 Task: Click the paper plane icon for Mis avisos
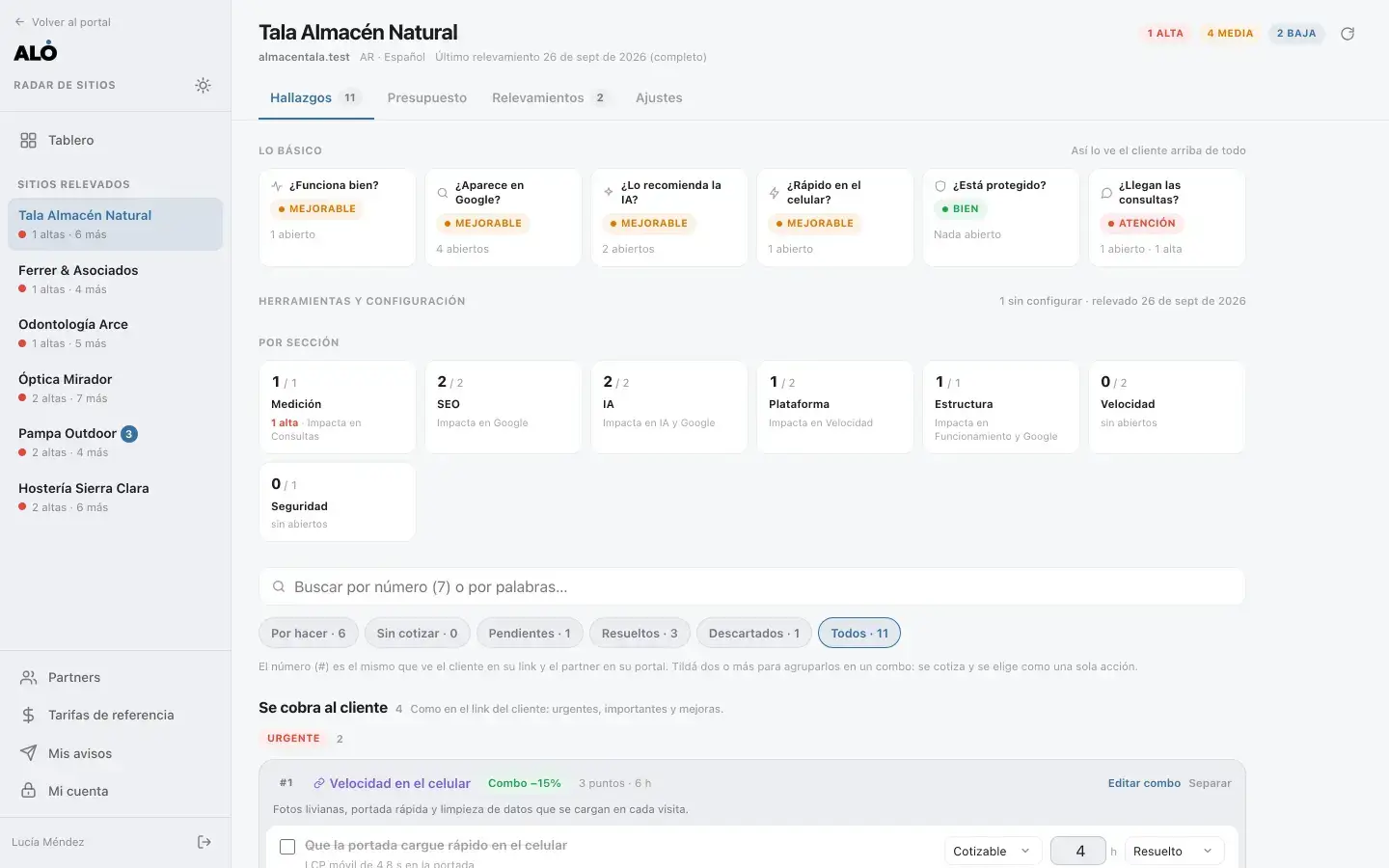(x=28, y=753)
